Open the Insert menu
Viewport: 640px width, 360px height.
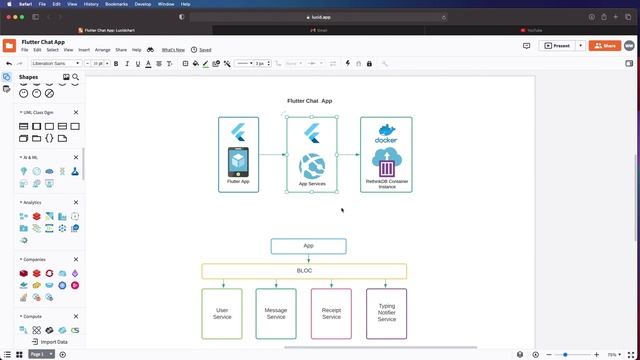[x=84, y=50]
